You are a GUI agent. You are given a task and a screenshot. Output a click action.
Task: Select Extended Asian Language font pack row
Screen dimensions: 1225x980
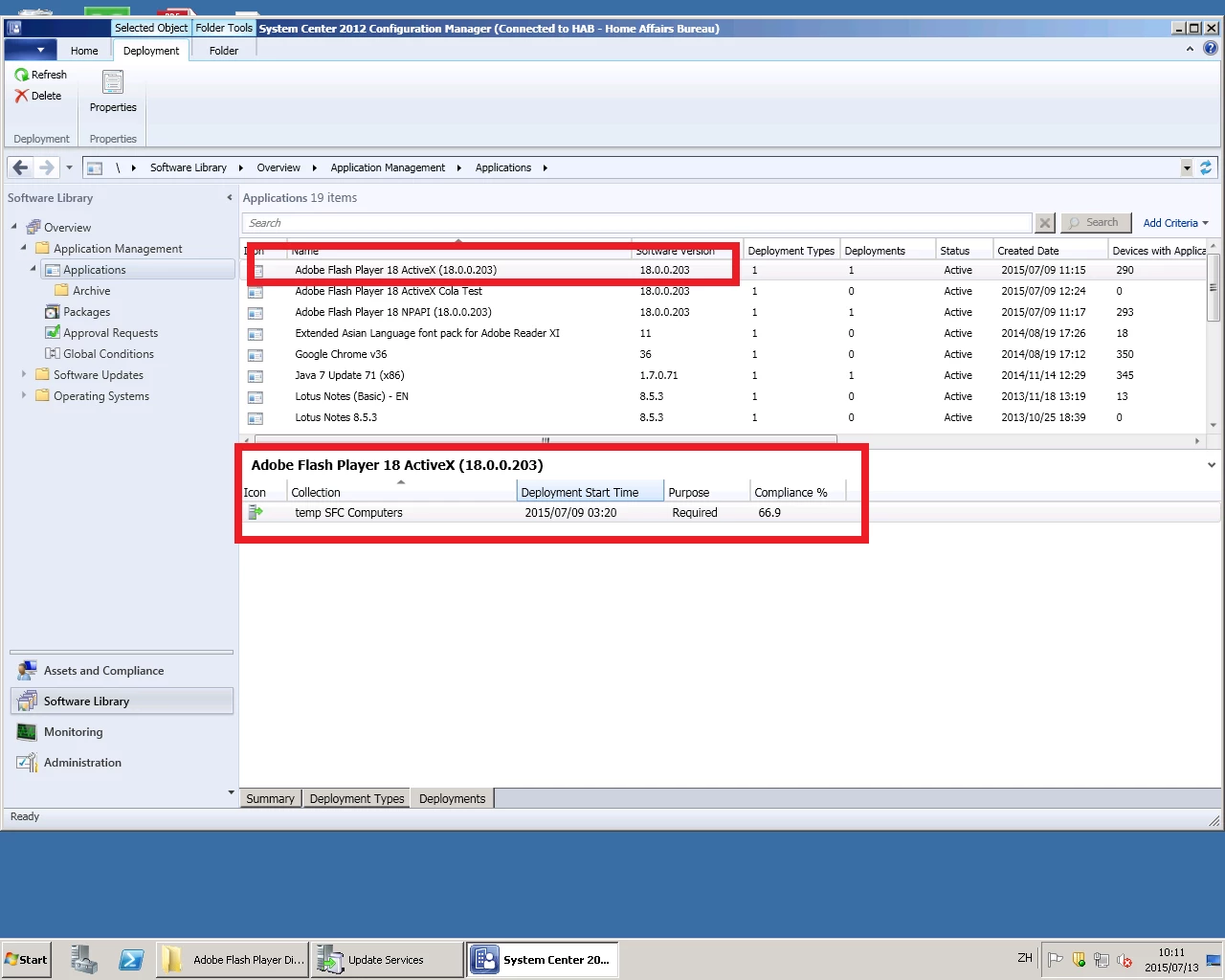pyautogui.click(x=724, y=333)
